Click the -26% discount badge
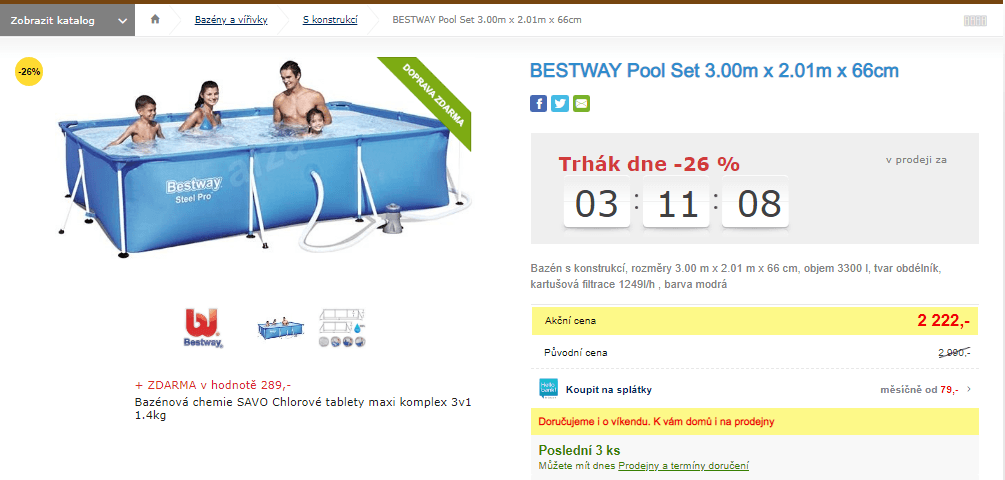1005x480 pixels. pos(29,72)
